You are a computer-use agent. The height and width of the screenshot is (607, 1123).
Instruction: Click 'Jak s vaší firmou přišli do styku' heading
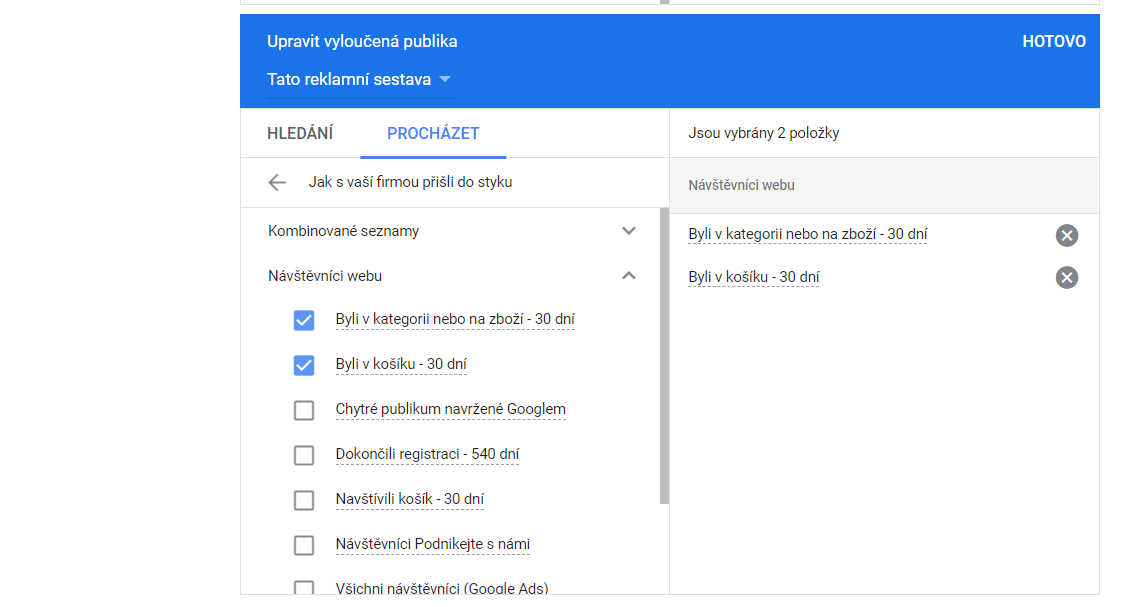pyautogui.click(x=410, y=183)
